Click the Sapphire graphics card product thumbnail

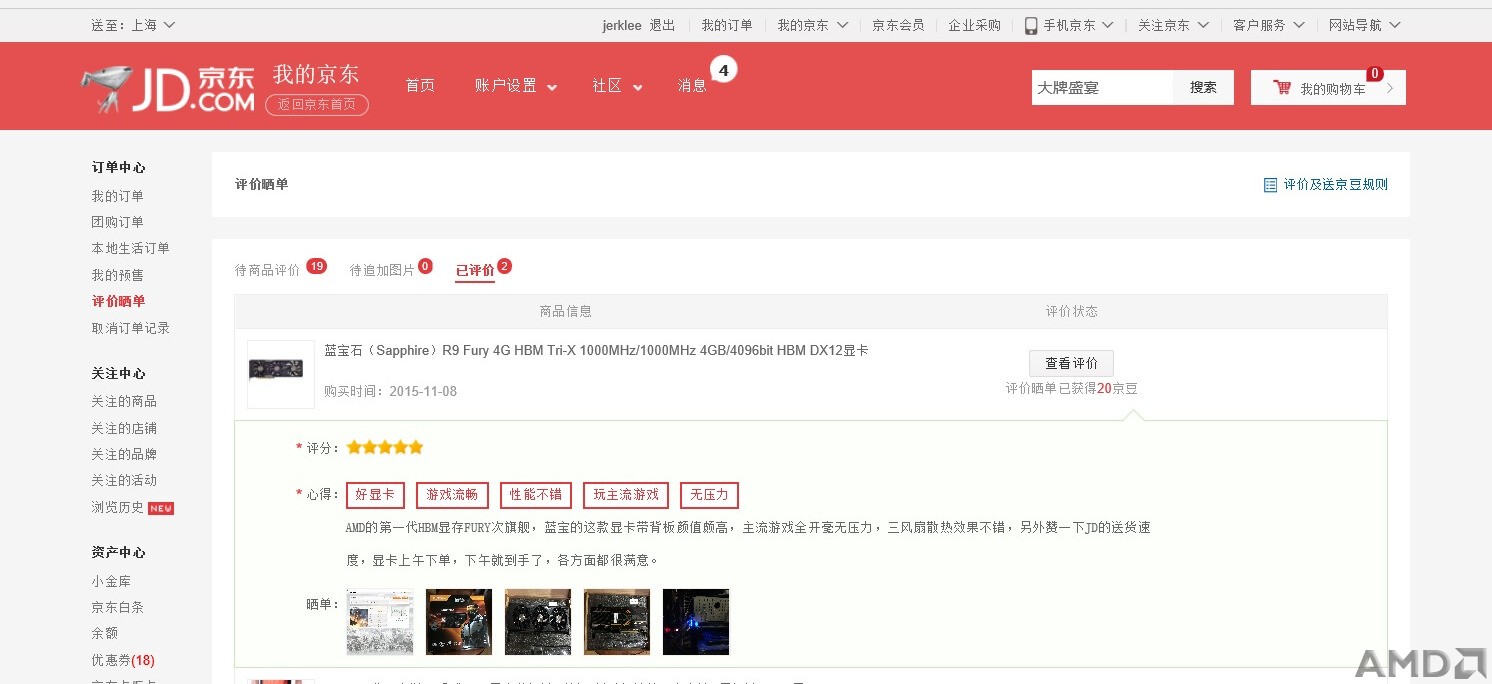(281, 374)
